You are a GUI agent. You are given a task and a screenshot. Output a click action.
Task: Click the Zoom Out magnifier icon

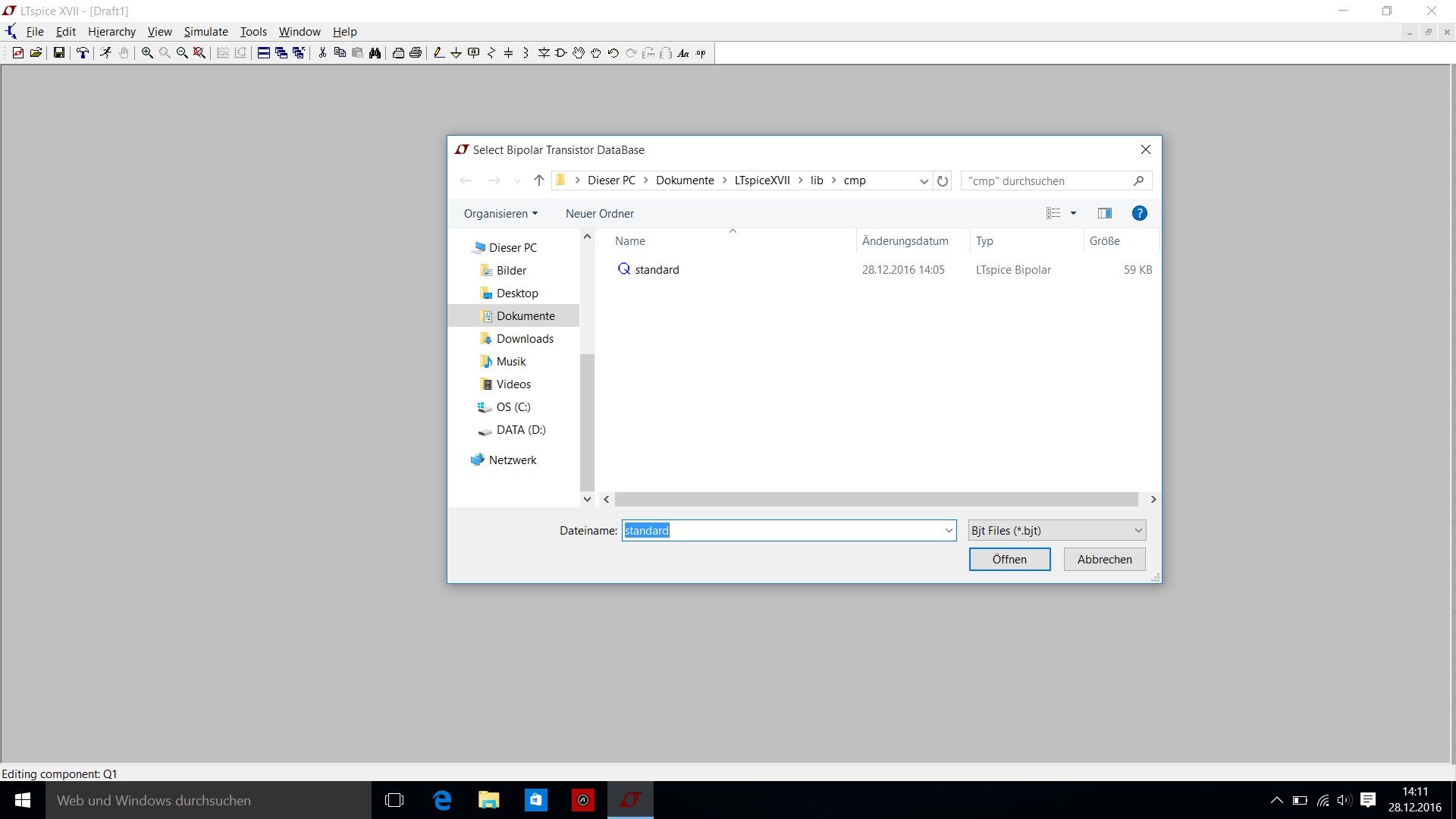click(182, 53)
